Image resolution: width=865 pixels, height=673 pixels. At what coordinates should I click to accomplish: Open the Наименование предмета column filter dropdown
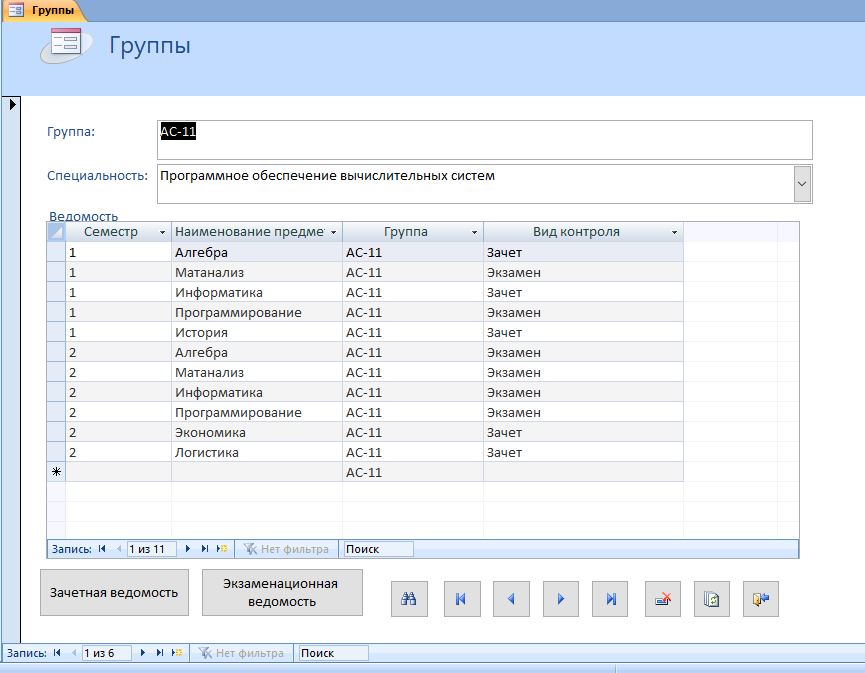pyautogui.click(x=333, y=232)
